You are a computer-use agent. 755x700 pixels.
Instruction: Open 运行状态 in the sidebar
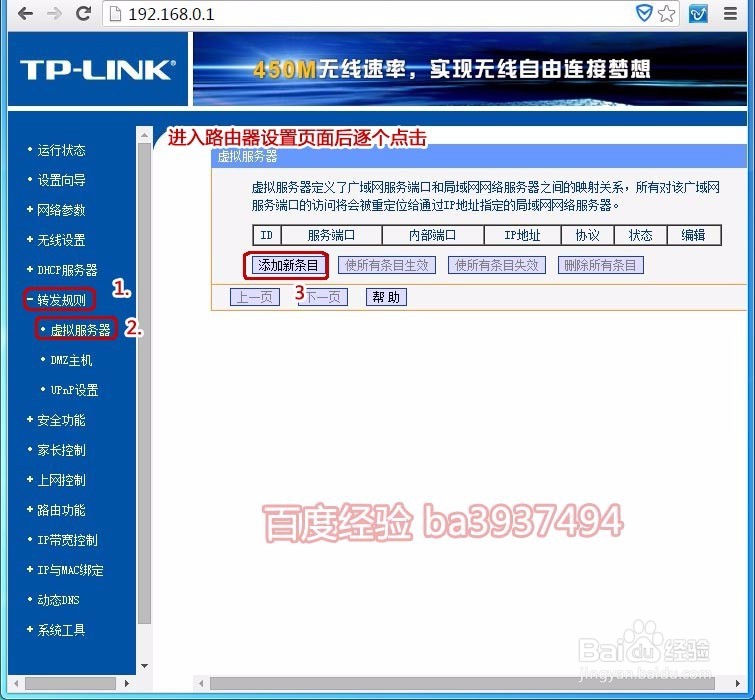pyautogui.click(x=61, y=150)
